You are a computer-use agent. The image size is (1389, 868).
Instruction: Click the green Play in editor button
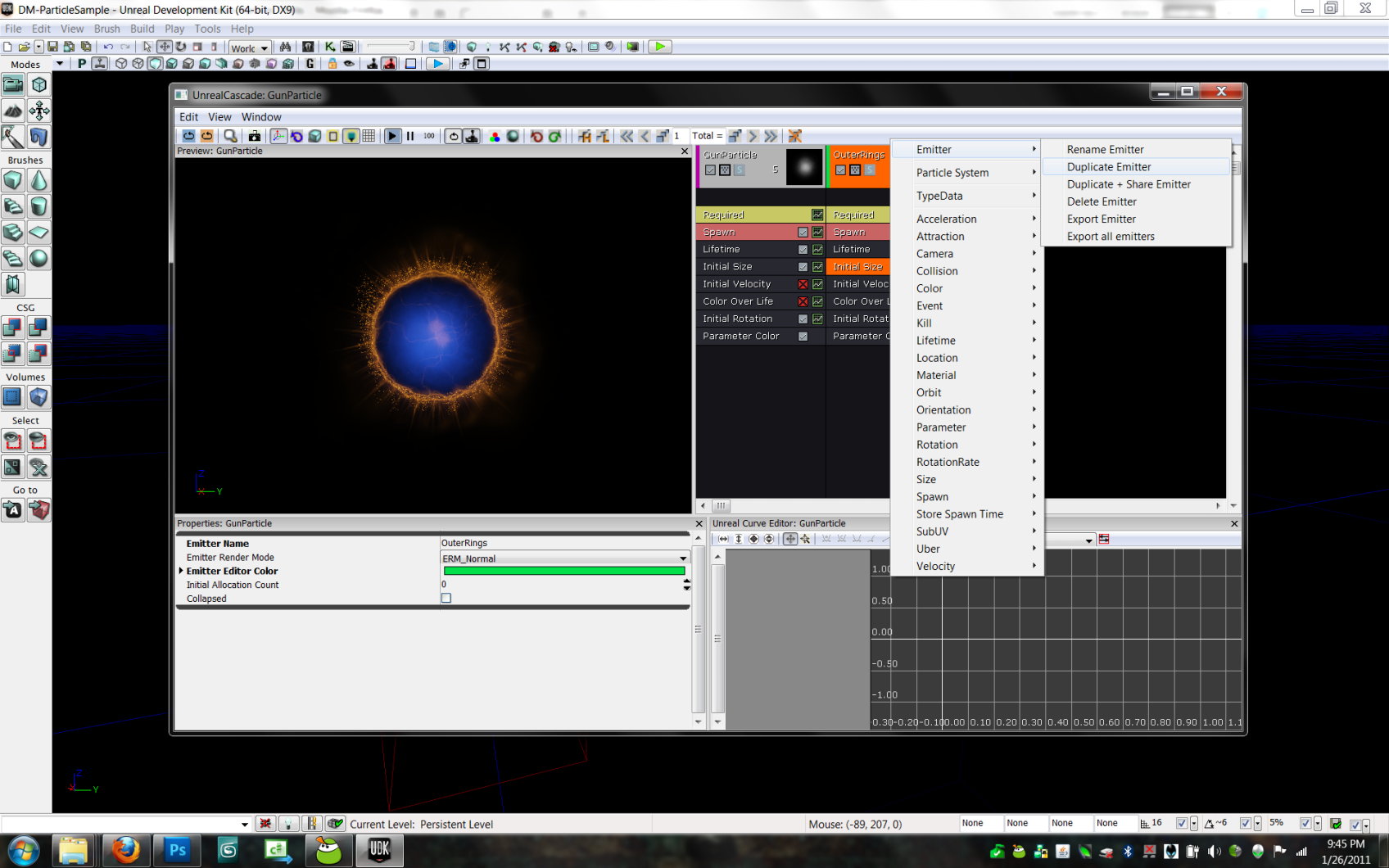tap(659, 47)
